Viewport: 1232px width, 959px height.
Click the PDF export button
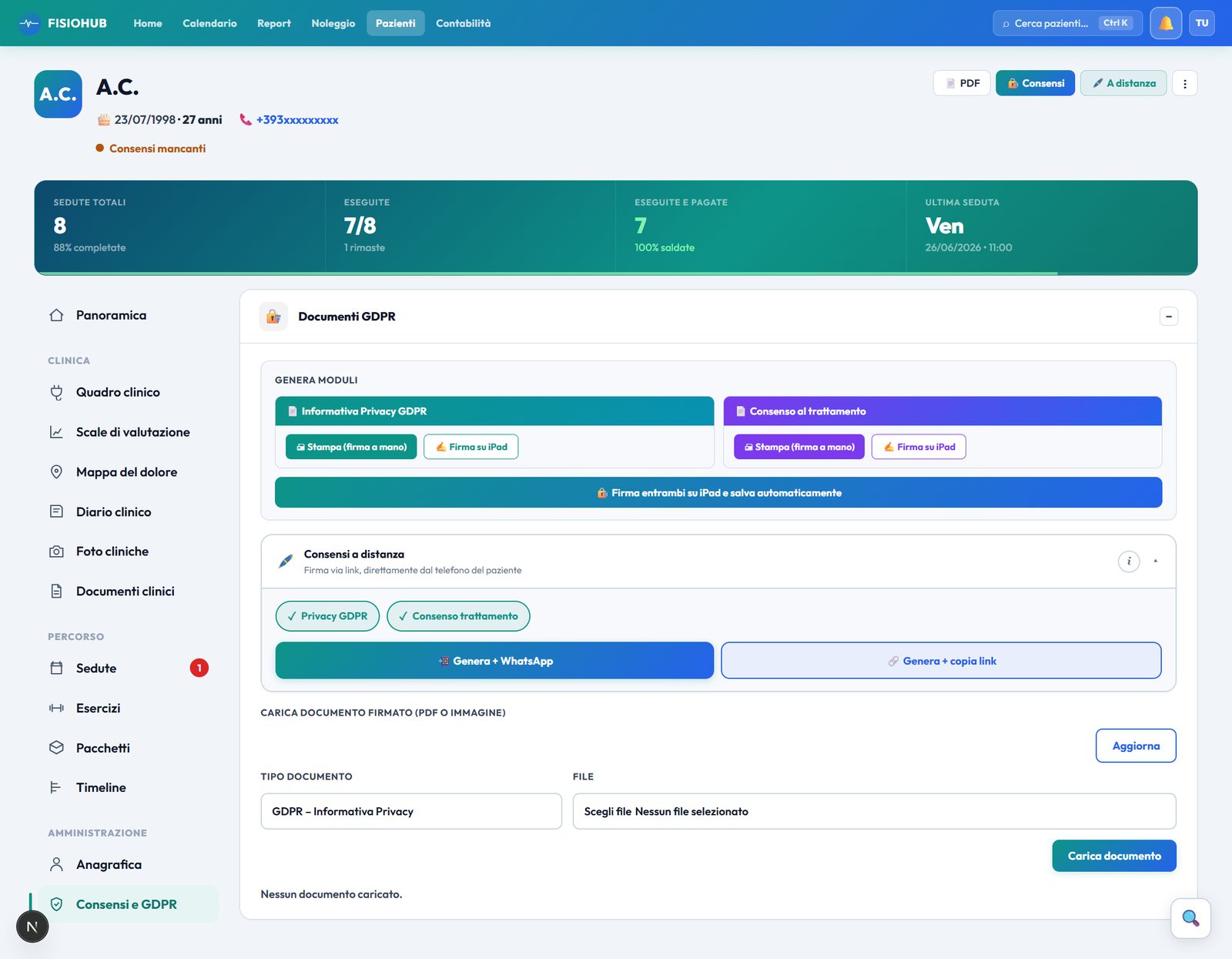click(962, 83)
